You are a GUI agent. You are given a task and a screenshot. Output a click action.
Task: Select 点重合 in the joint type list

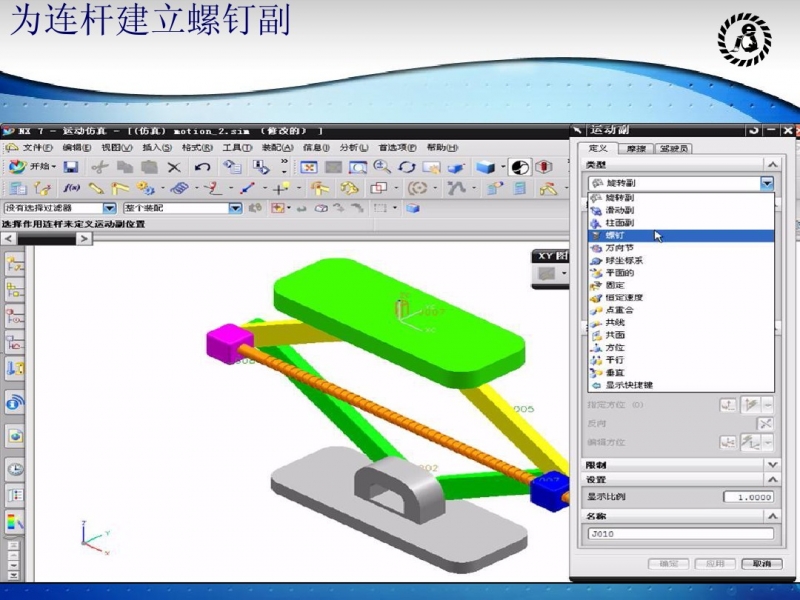point(681,310)
